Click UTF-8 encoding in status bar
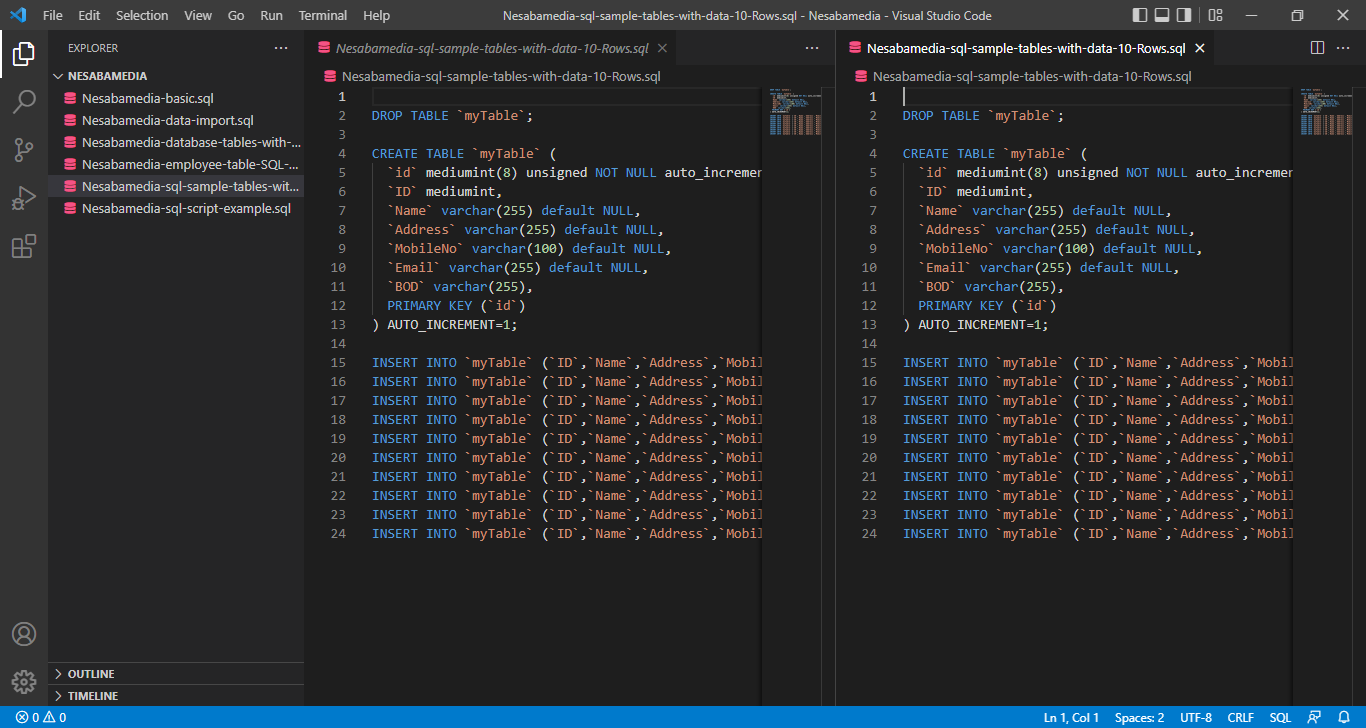 pos(1195,718)
